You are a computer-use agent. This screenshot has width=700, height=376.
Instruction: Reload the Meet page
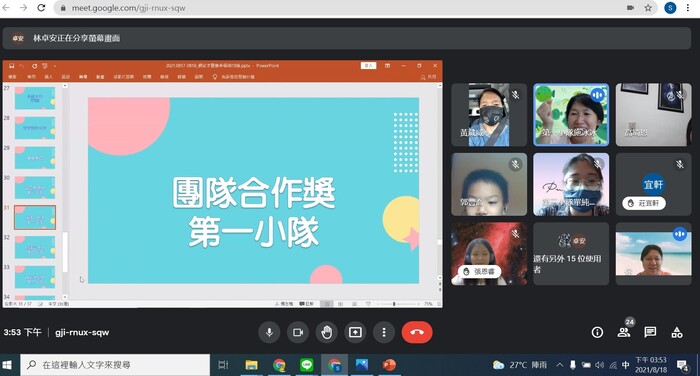point(41,8)
